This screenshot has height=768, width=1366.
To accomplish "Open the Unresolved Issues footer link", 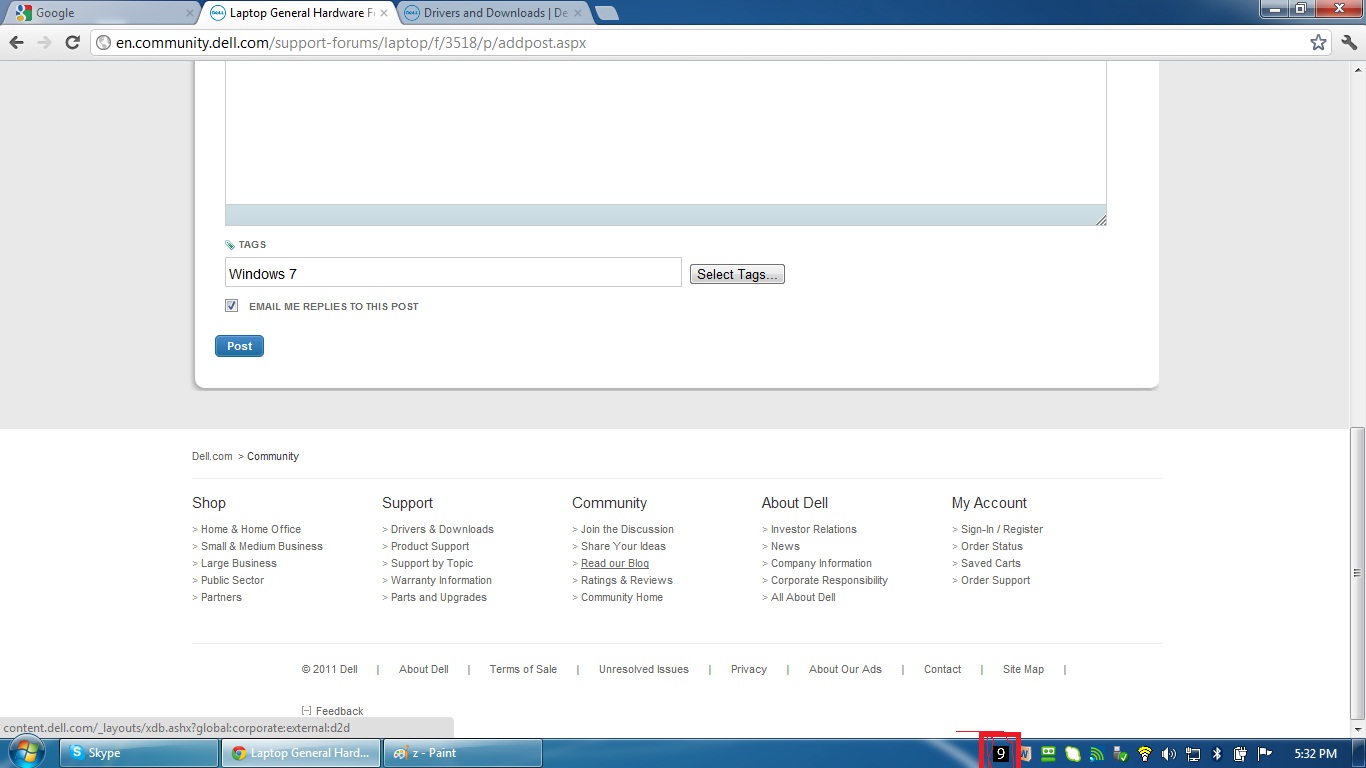I will [x=644, y=669].
